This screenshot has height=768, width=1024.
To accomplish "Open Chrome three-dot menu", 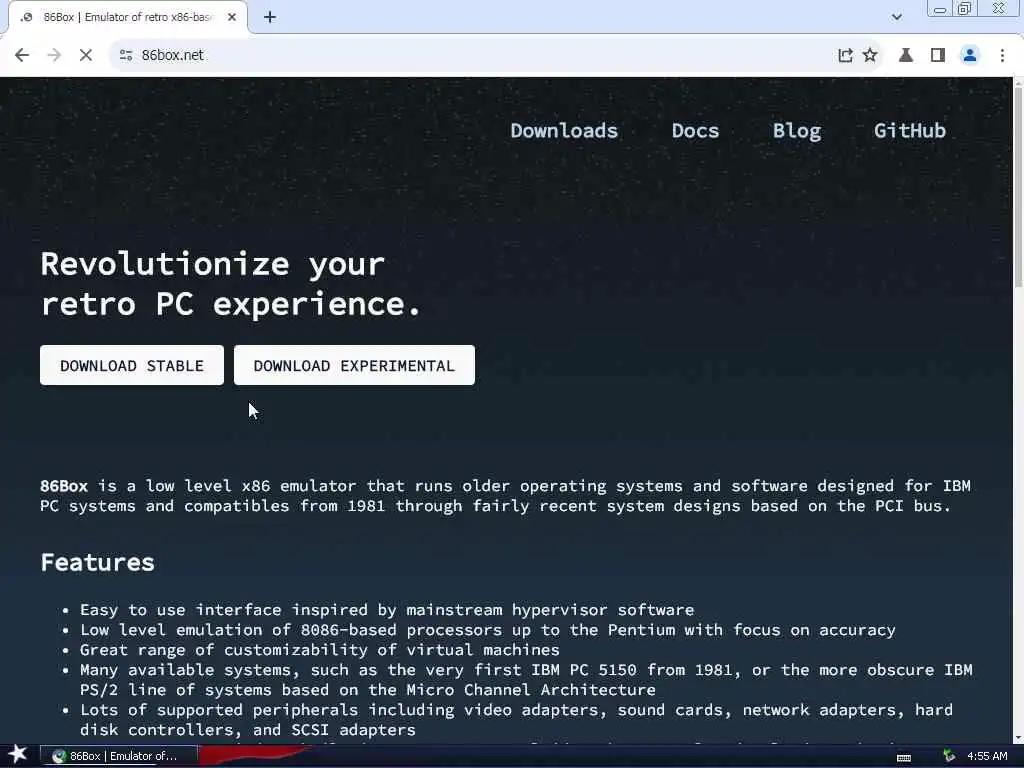I will pos(1002,56).
